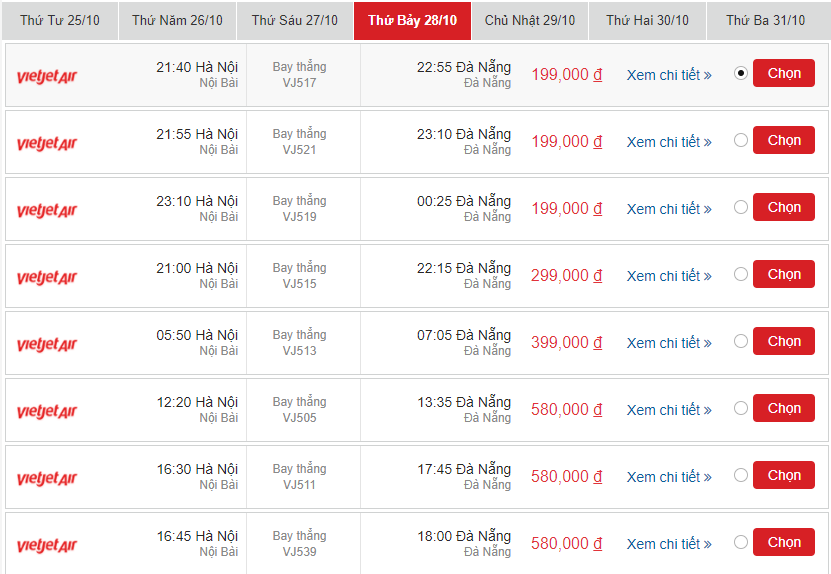Expand 'Xem chi tiết' for flight VJ517
Screen dimensions: 831x574
pyautogui.click(x=668, y=75)
